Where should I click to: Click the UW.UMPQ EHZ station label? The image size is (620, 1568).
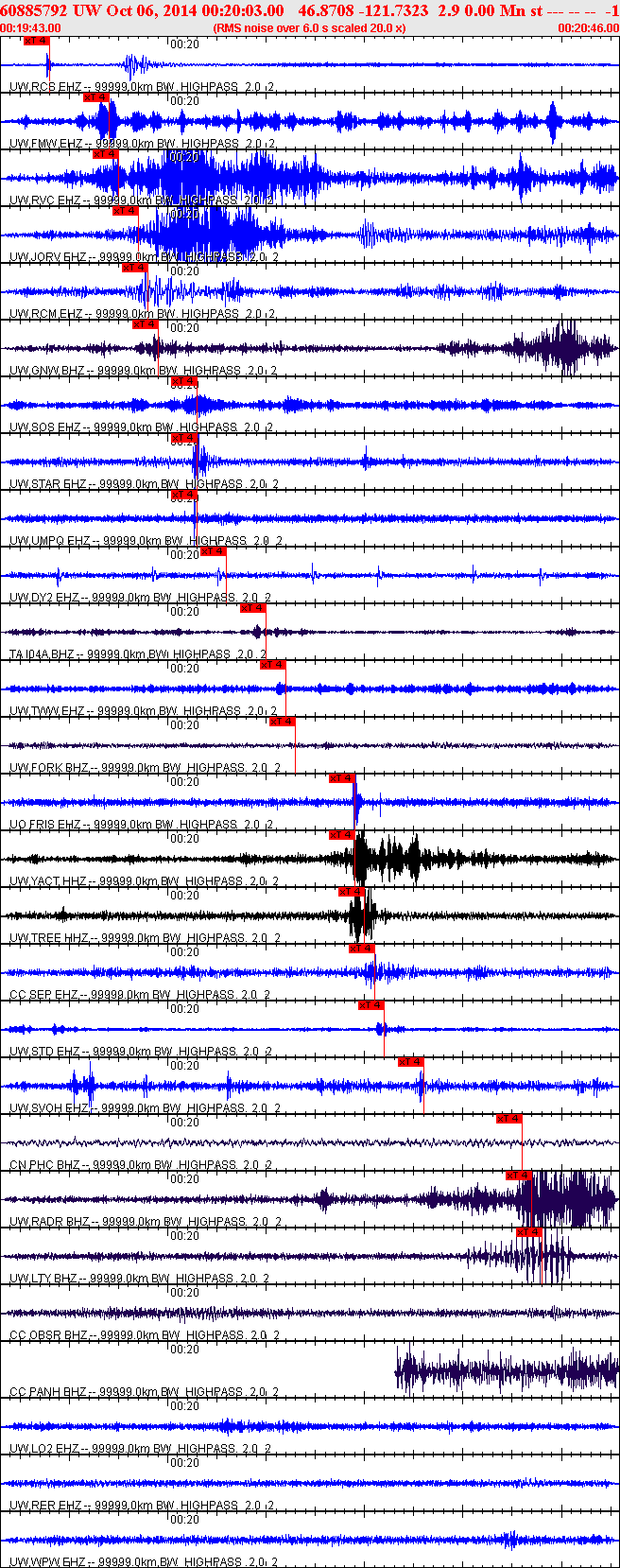[x=50, y=541]
